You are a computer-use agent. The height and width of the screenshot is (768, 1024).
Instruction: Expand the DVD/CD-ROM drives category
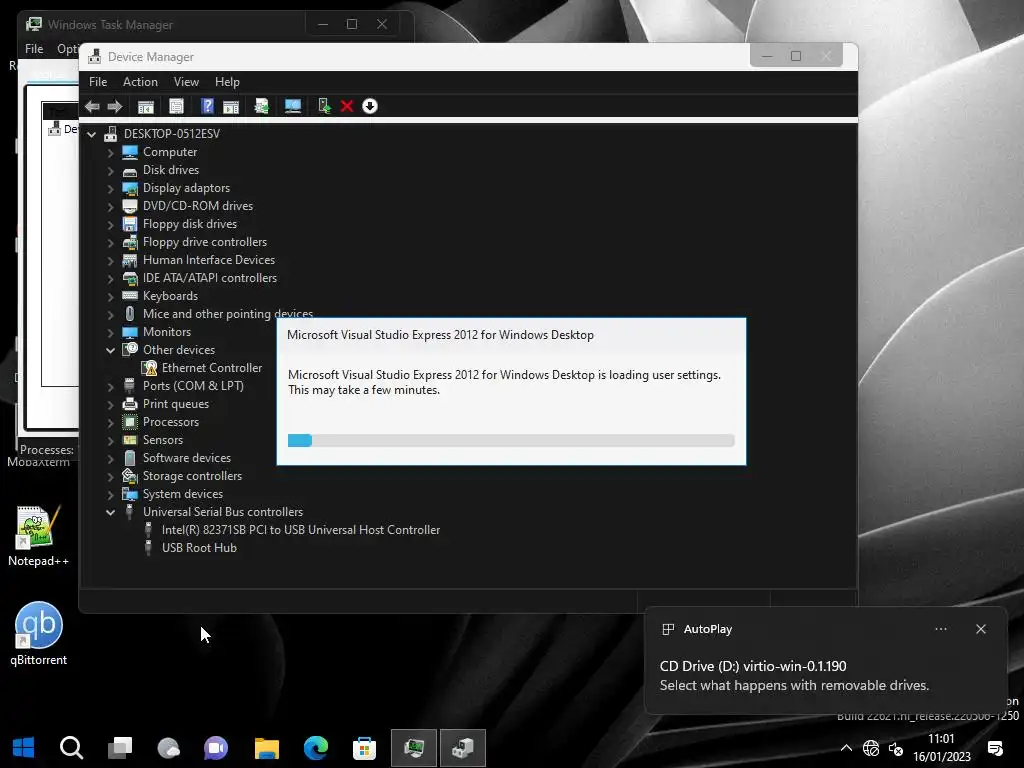pyautogui.click(x=110, y=206)
